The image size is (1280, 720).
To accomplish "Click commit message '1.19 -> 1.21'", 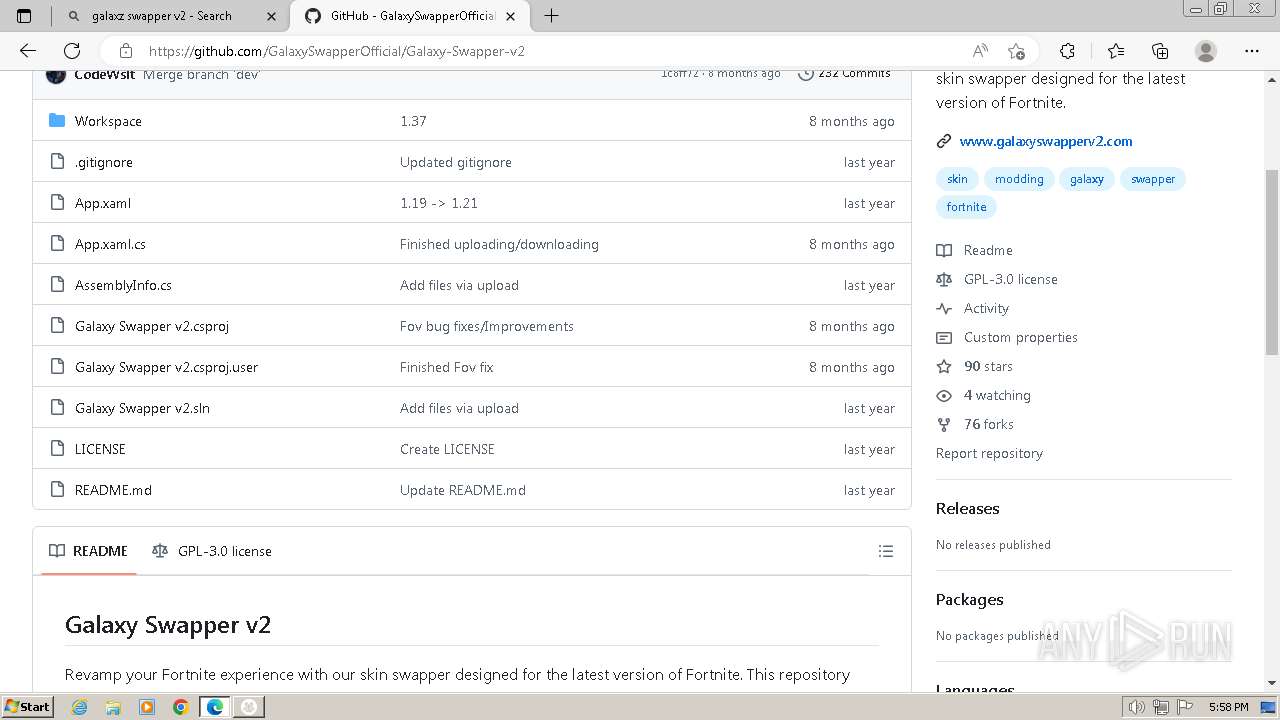I will [x=439, y=203].
